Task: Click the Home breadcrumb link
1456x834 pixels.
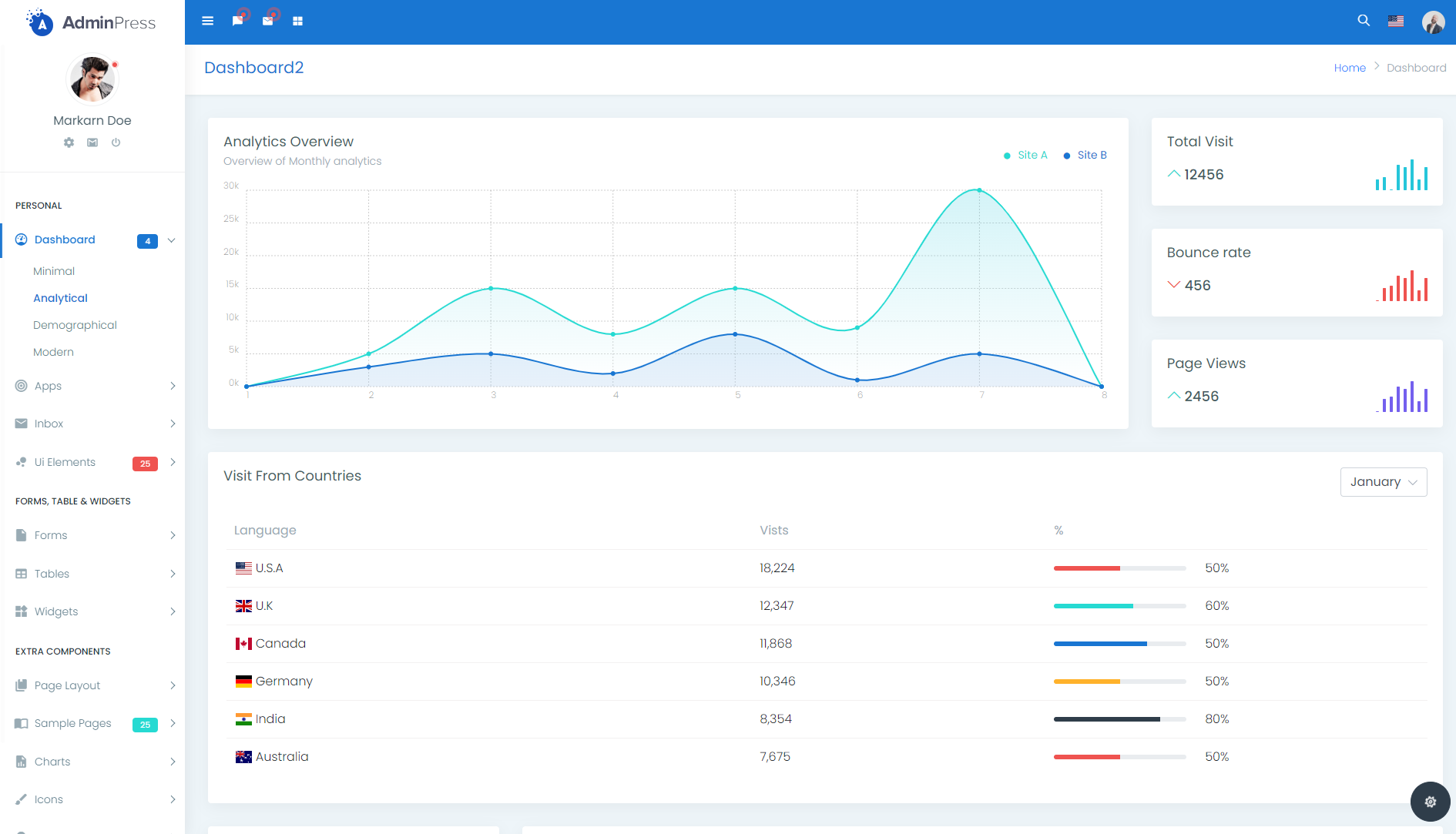Action: (1349, 68)
